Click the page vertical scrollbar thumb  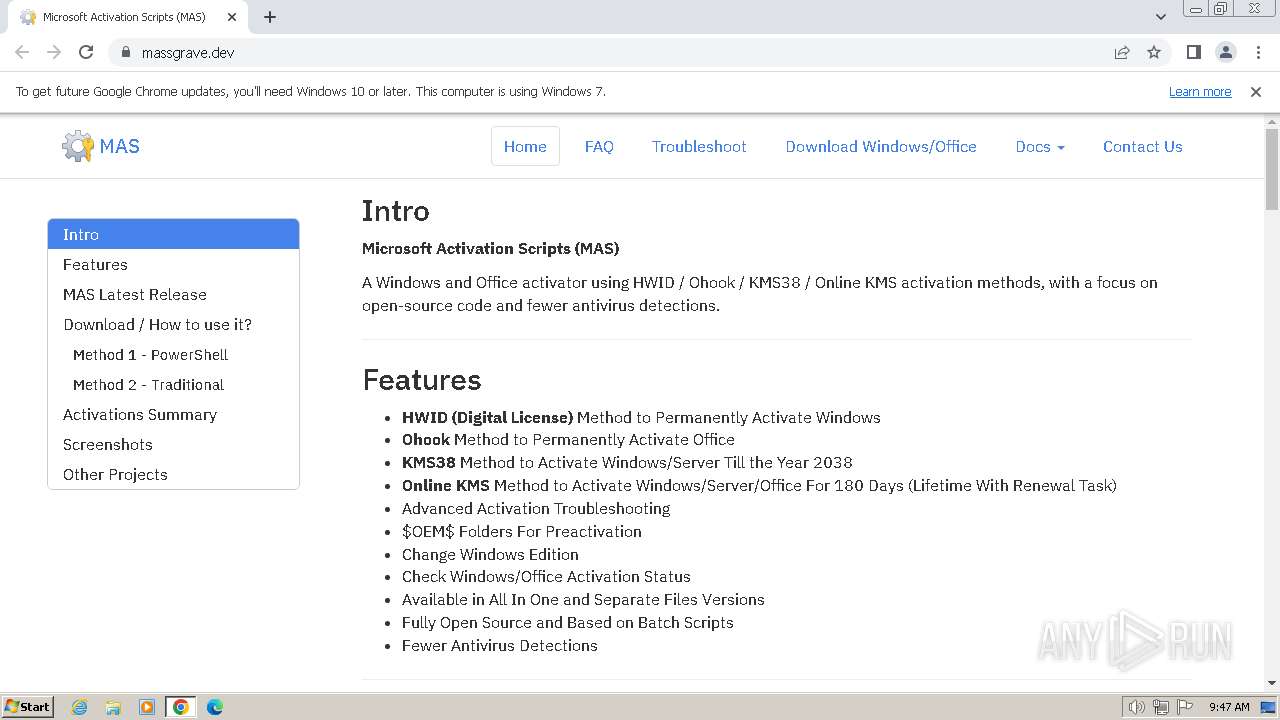1272,169
